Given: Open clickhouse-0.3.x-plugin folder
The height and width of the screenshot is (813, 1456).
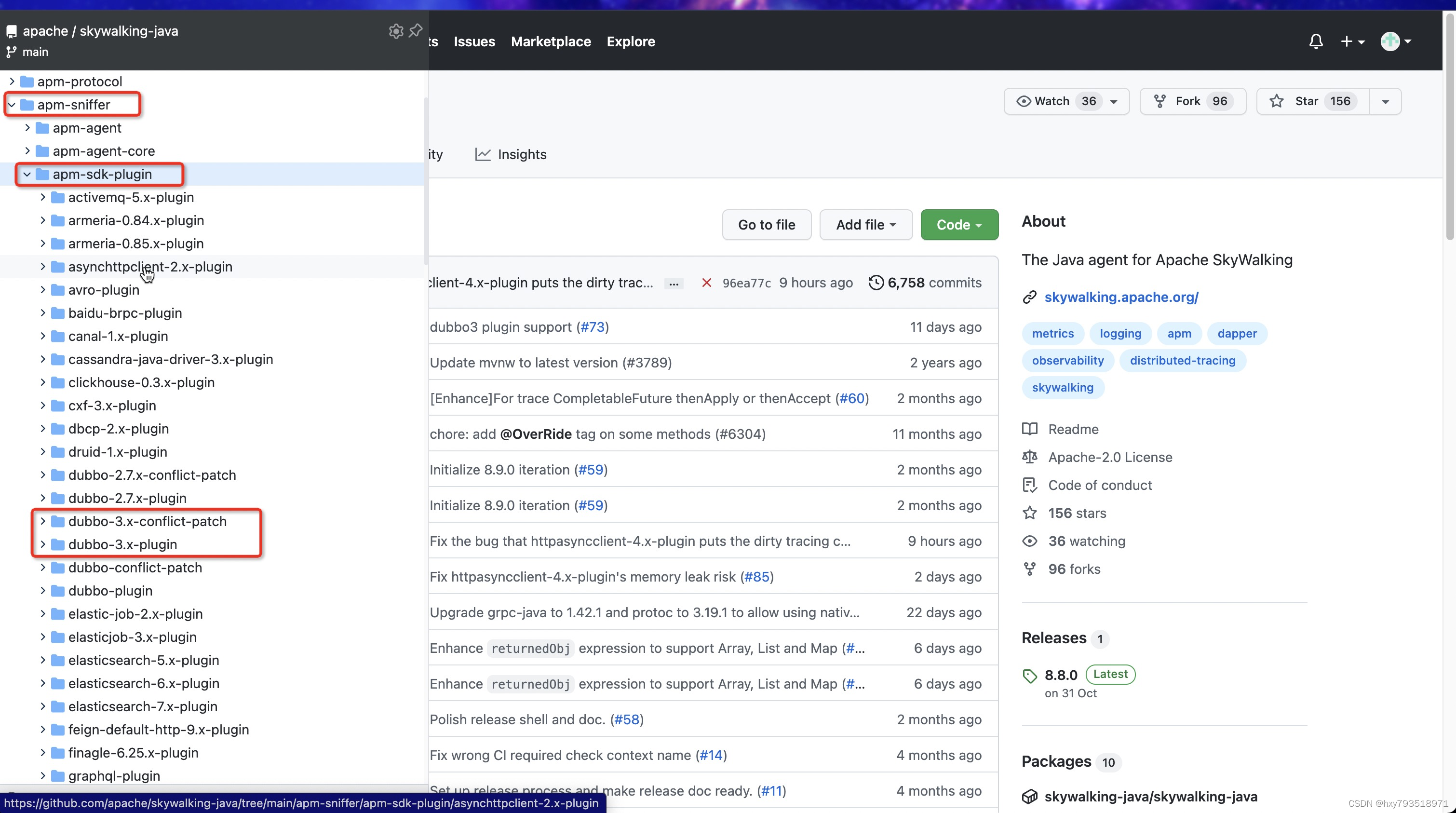Looking at the screenshot, I should click(x=141, y=383).
